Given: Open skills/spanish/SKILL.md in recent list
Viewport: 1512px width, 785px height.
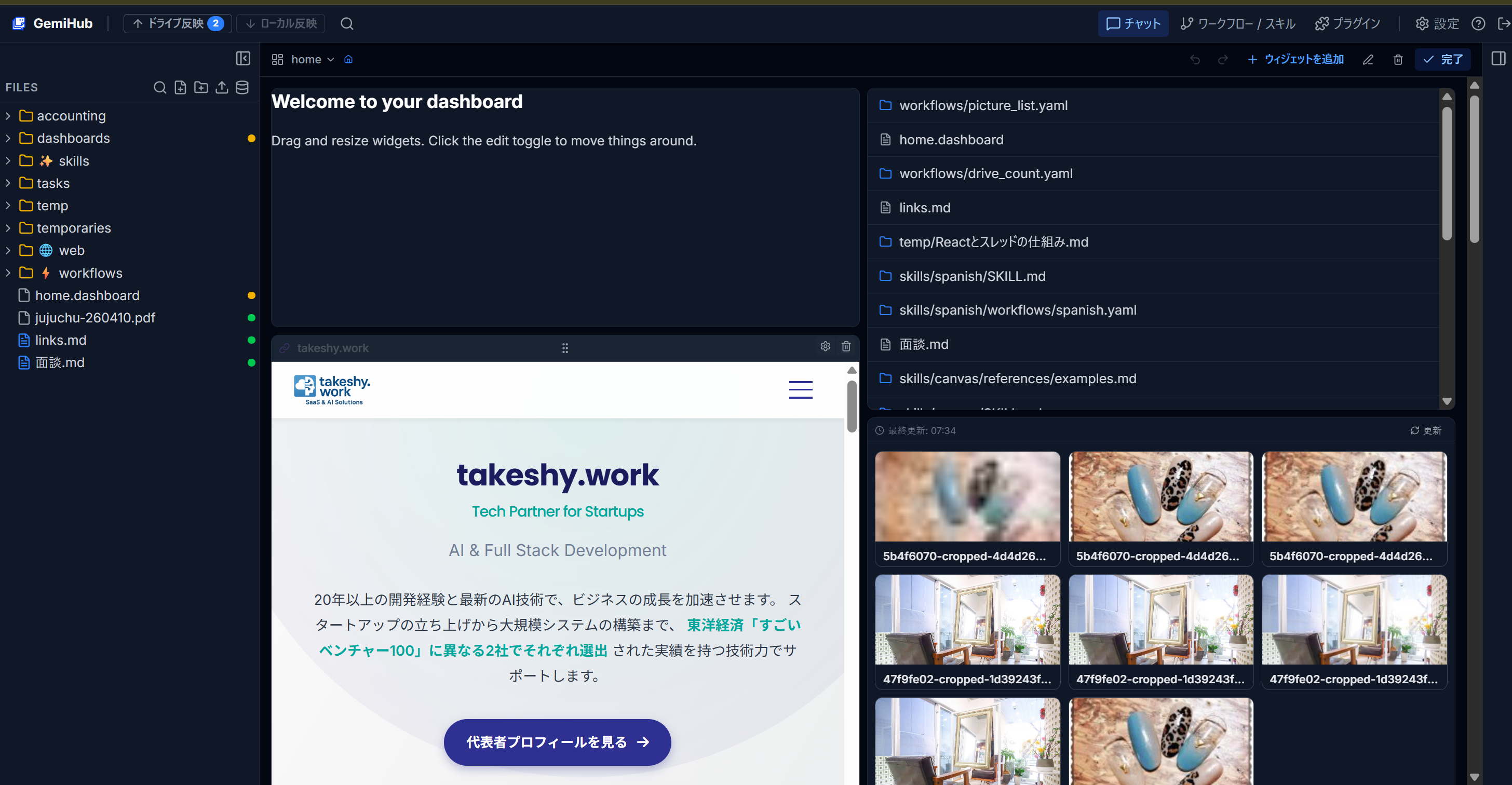Looking at the screenshot, I should (1153, 276).
